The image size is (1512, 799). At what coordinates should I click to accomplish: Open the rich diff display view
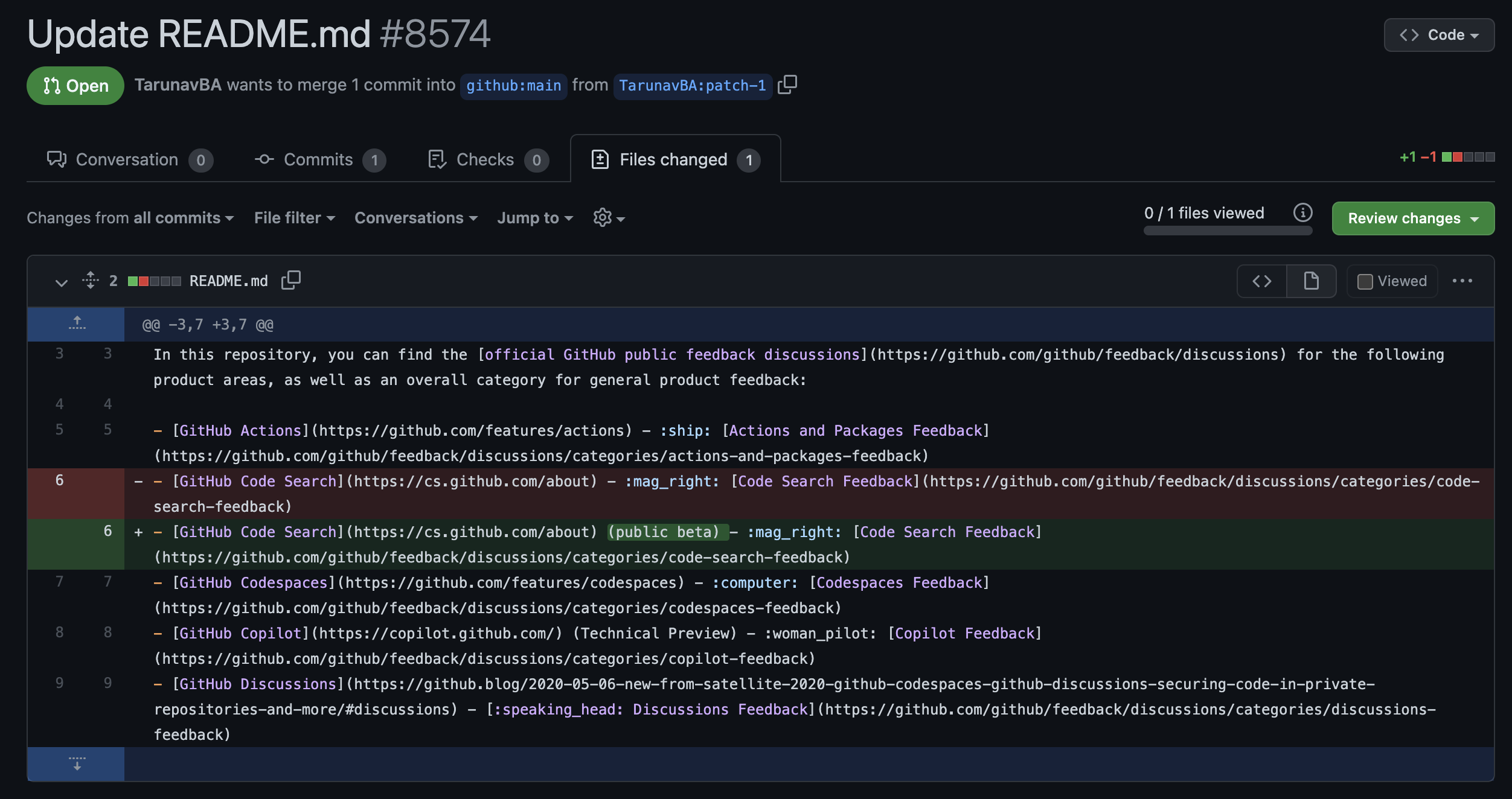pyautogui.click(x=1311, y=281)
